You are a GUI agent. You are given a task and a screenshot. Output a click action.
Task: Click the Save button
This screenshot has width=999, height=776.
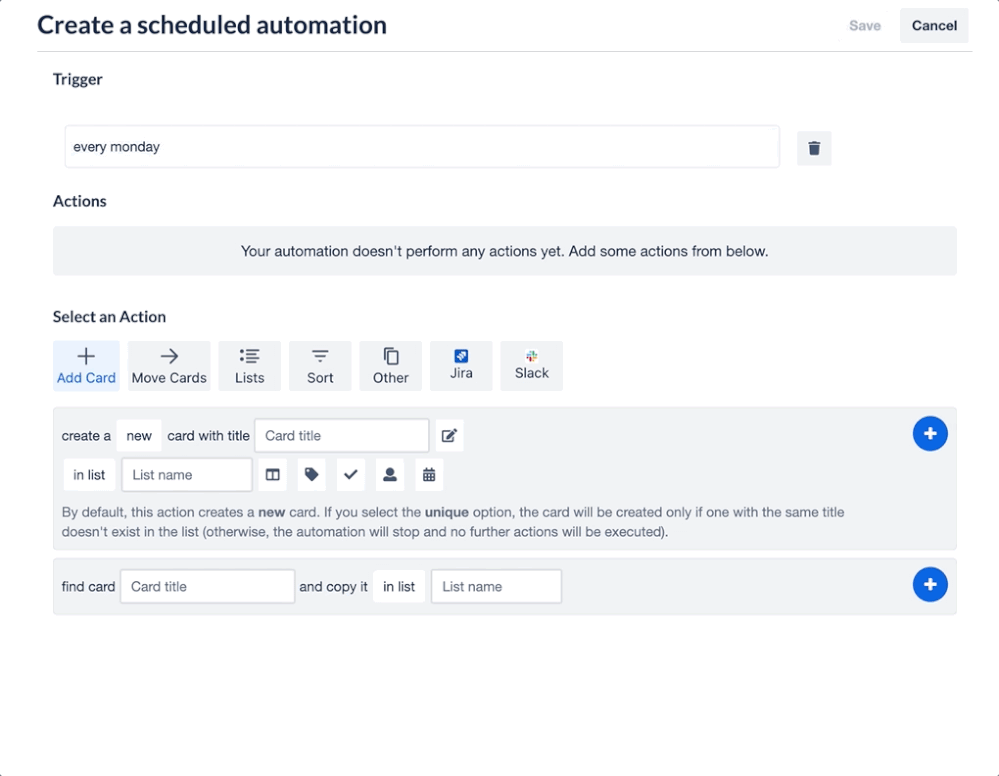pyautogui.click(x=865, y=25)
